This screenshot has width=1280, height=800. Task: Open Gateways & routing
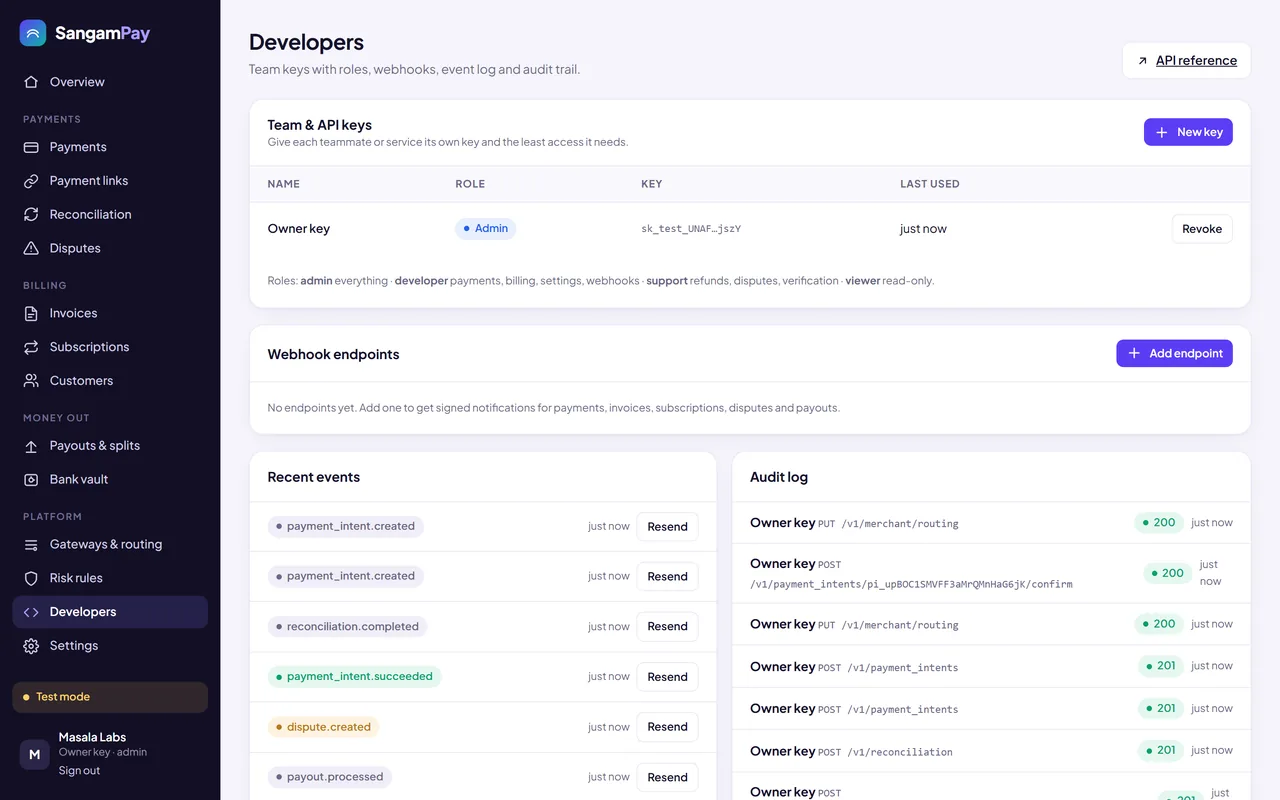tap(110, 544)
